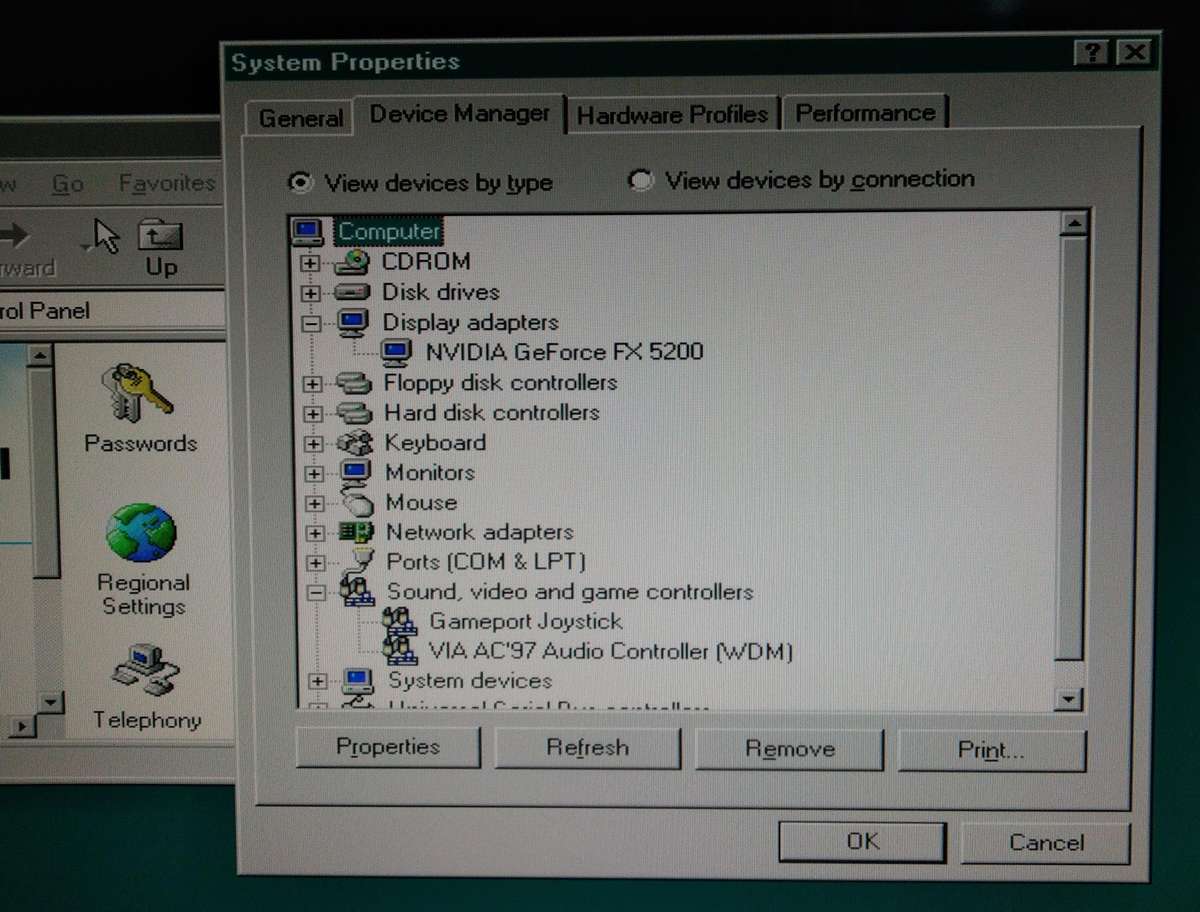Image resolution: width=1200 pixels, height=912 pixels.
Task: Select View devices by connection
Action: click(640, 180)
